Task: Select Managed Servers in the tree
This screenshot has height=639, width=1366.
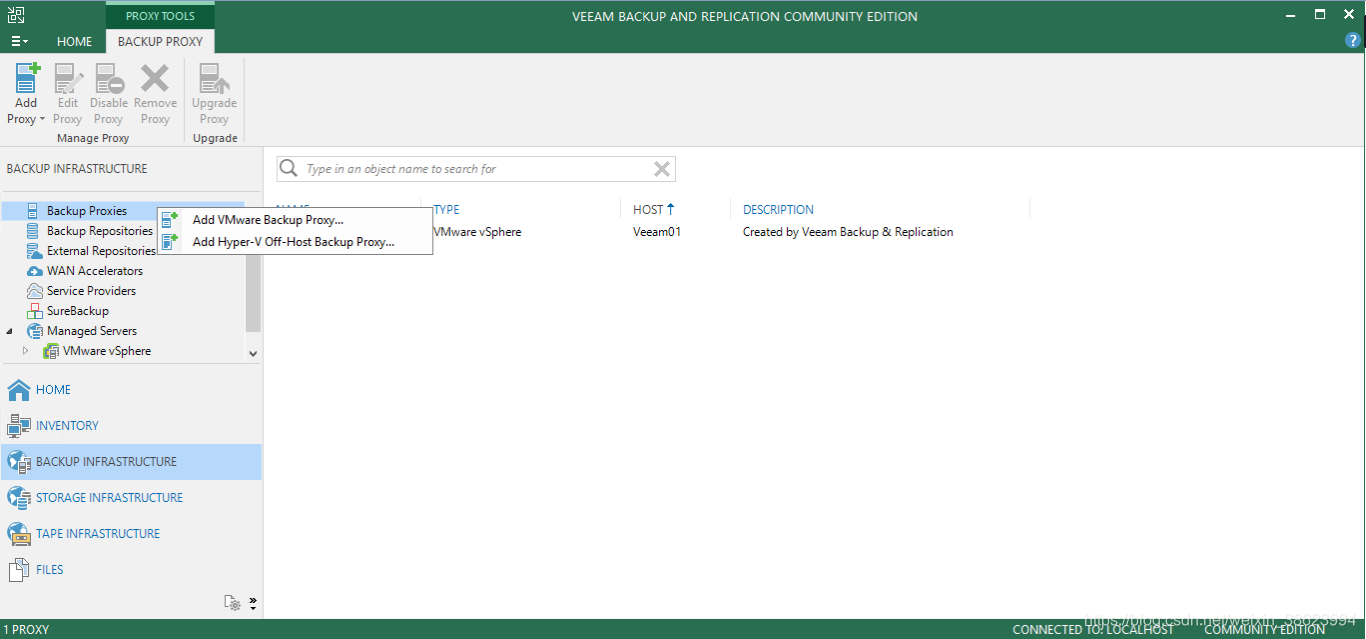Action: point(92,331)
